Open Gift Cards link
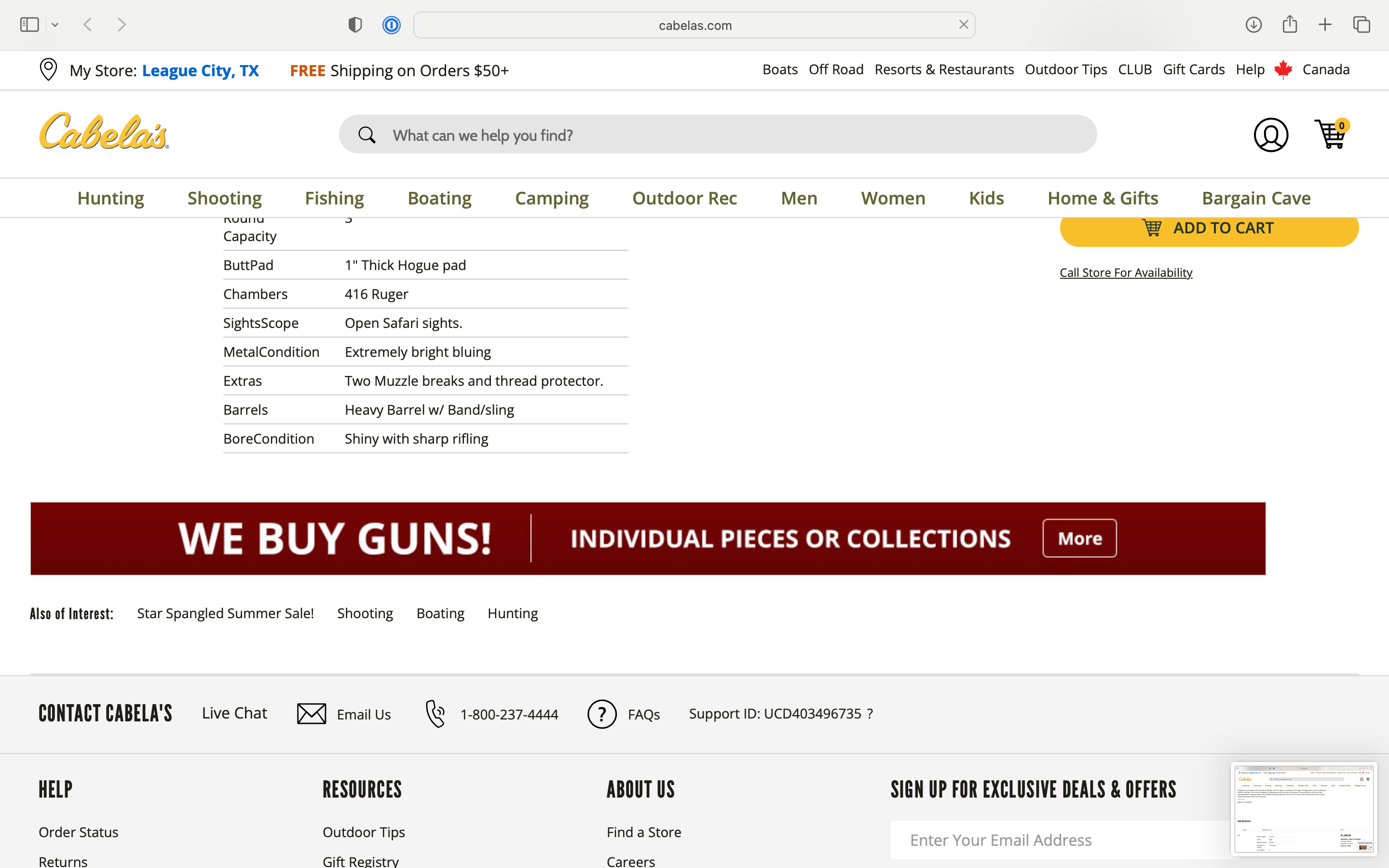 click(x=1194, y=69)
